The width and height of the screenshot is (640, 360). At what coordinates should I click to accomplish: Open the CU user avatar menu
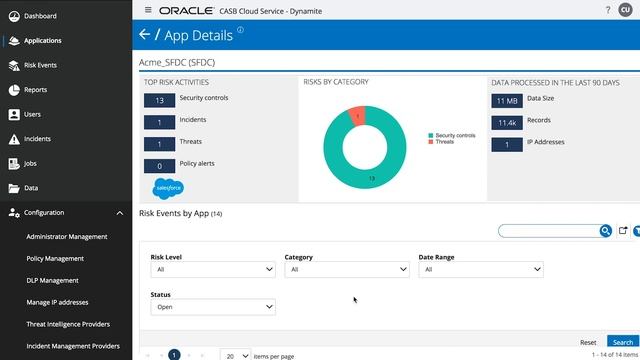pyautogui.click(x=625, y=10)
